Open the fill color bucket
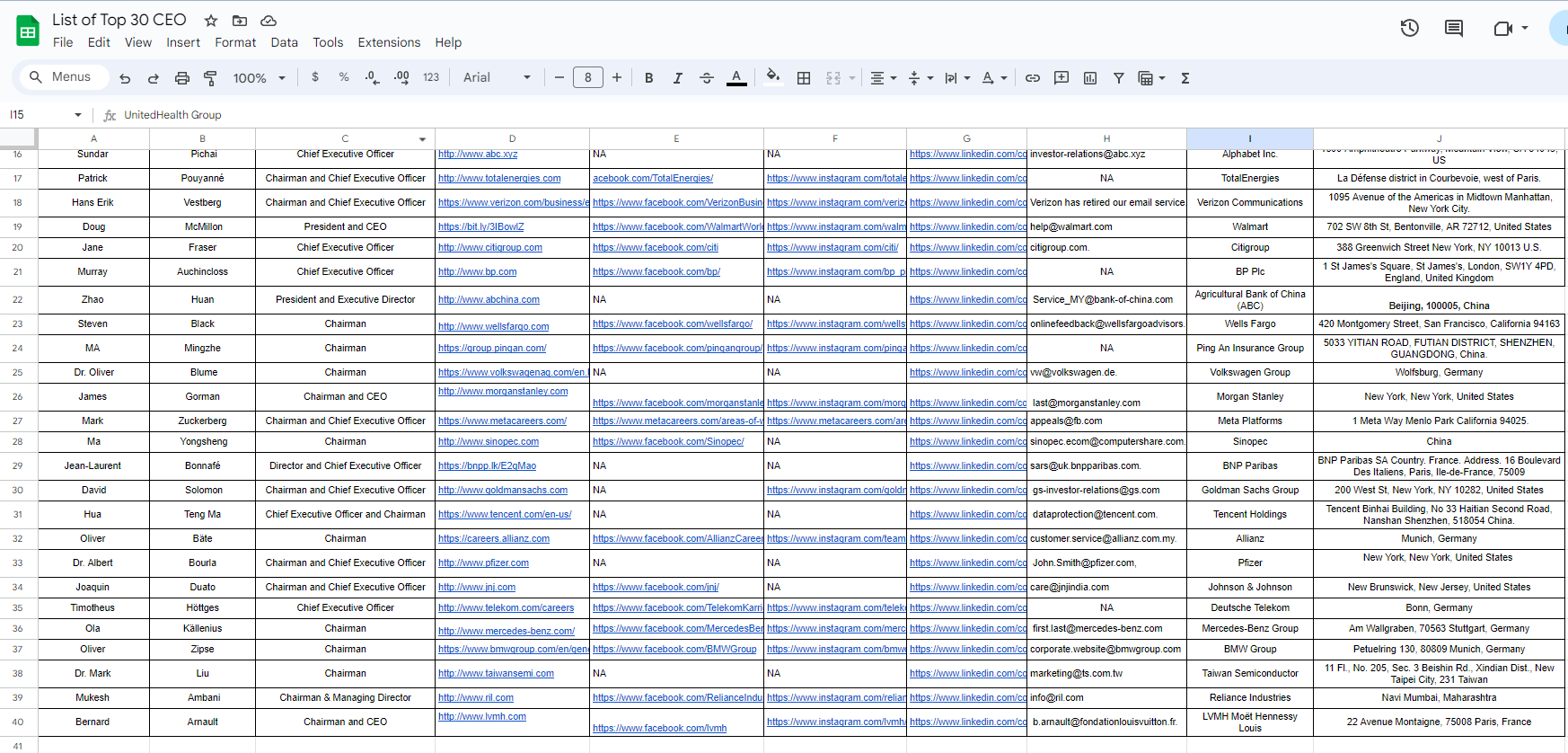Screen dimensions: 1568x753 [772, 77]
